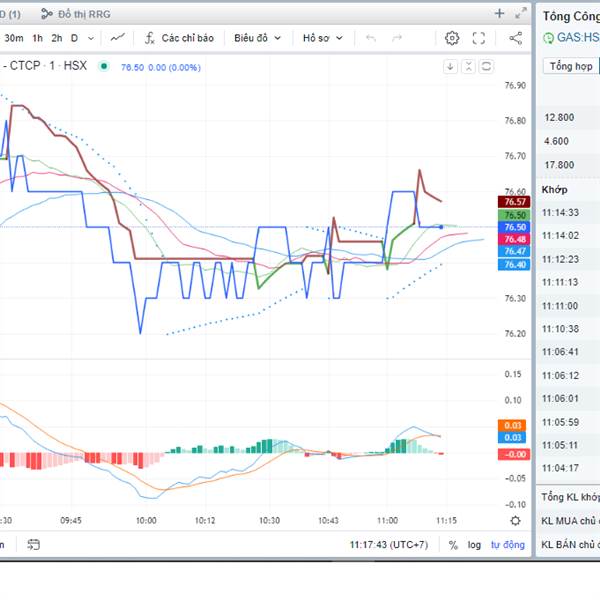
Task: Add a new tab with plus icon
Action: [499, 14]
